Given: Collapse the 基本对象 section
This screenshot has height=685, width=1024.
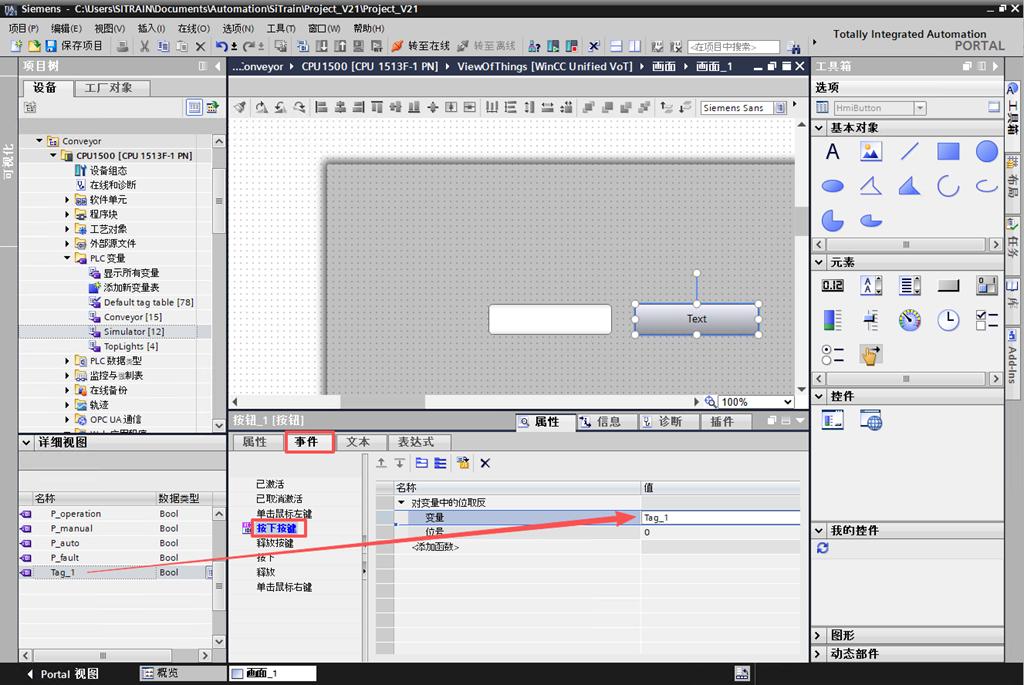Looking at the screenshot, I should pos(820,128).
